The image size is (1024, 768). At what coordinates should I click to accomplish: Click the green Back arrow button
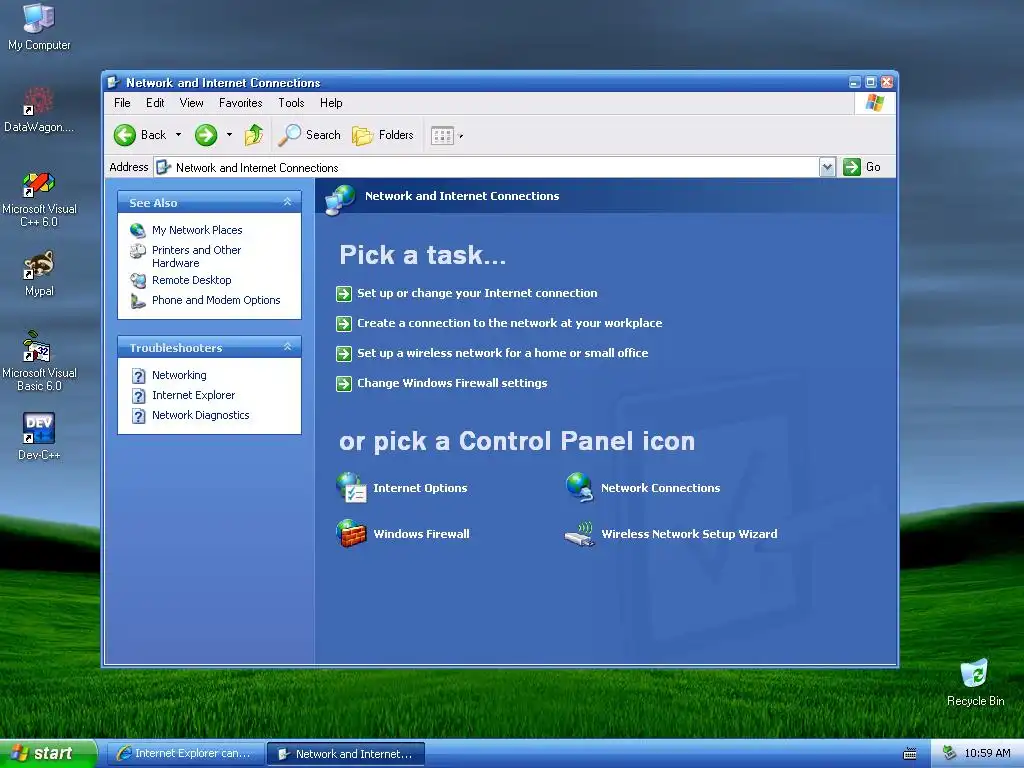coord(125,135)
